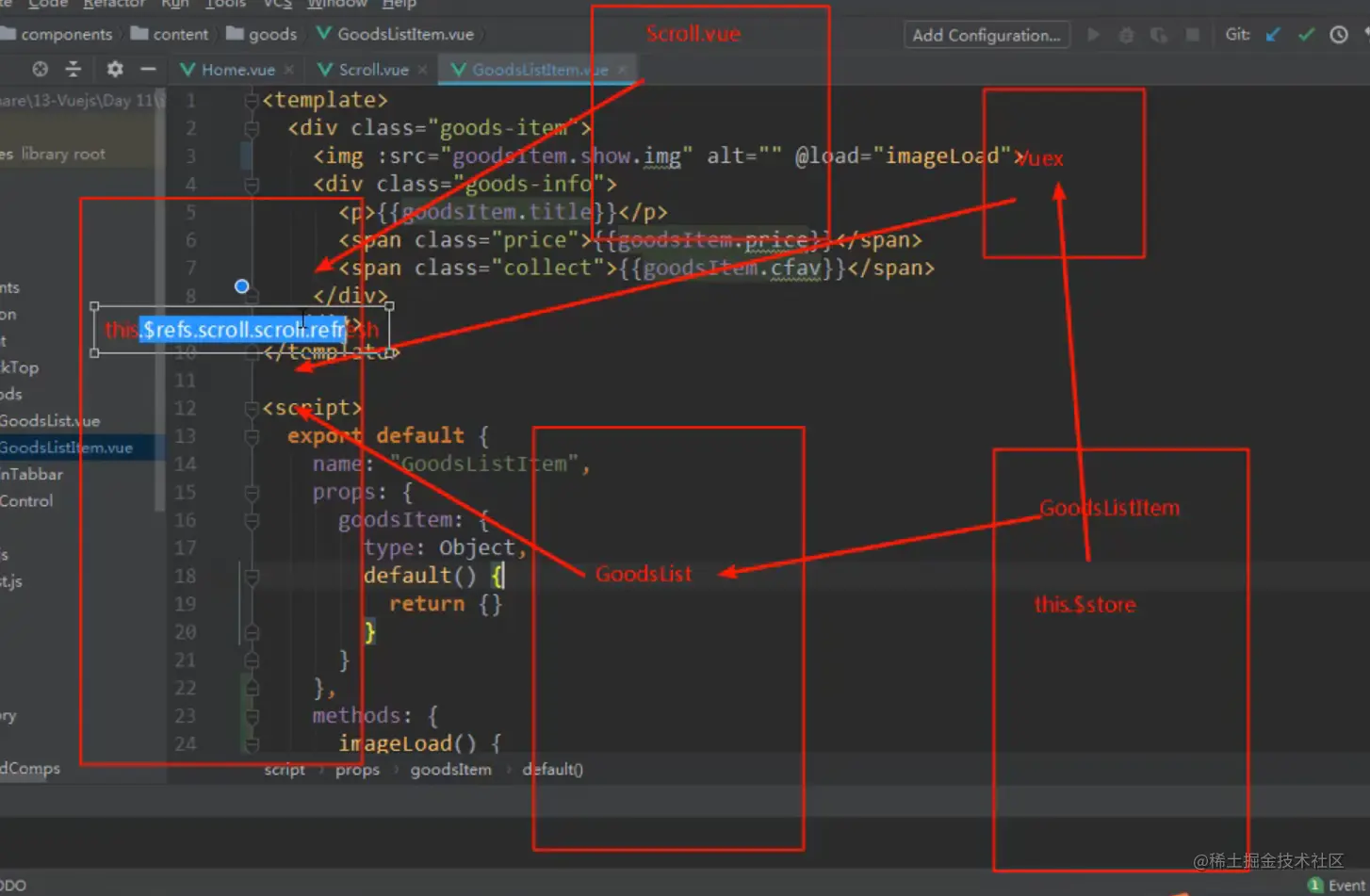Screen dimensions: 1370x896
Task: Select the GoodsListItem.vue editor tab
Action: pyautogui.click(x=539, y=70)
